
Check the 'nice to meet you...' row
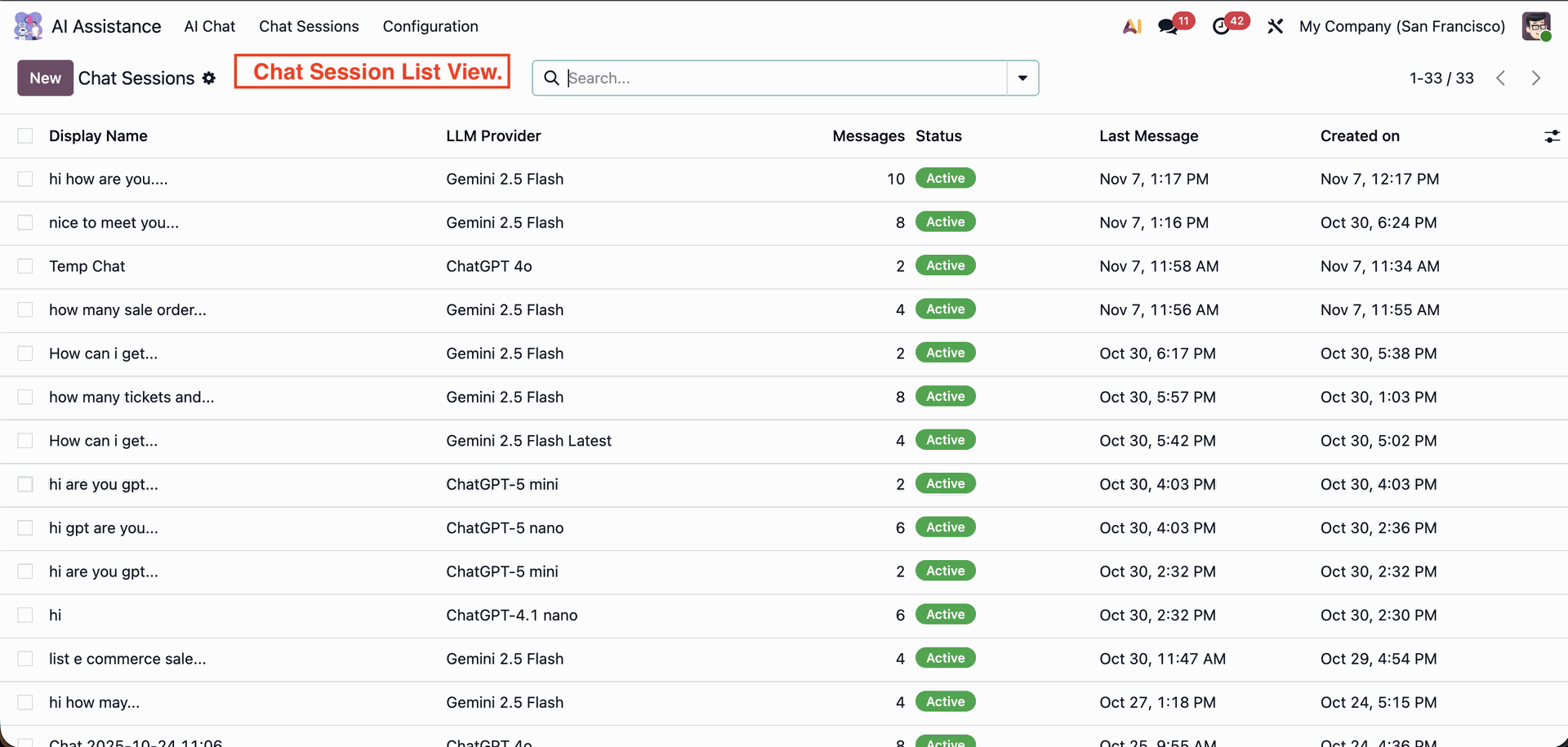tap(25, 223)
